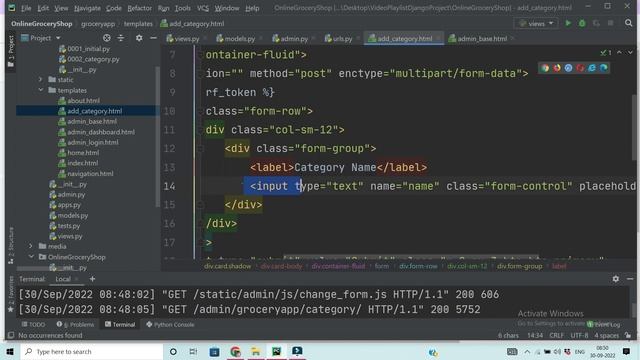Open the Event Log
The image size is (640, 360).
(x=604, y=324)
